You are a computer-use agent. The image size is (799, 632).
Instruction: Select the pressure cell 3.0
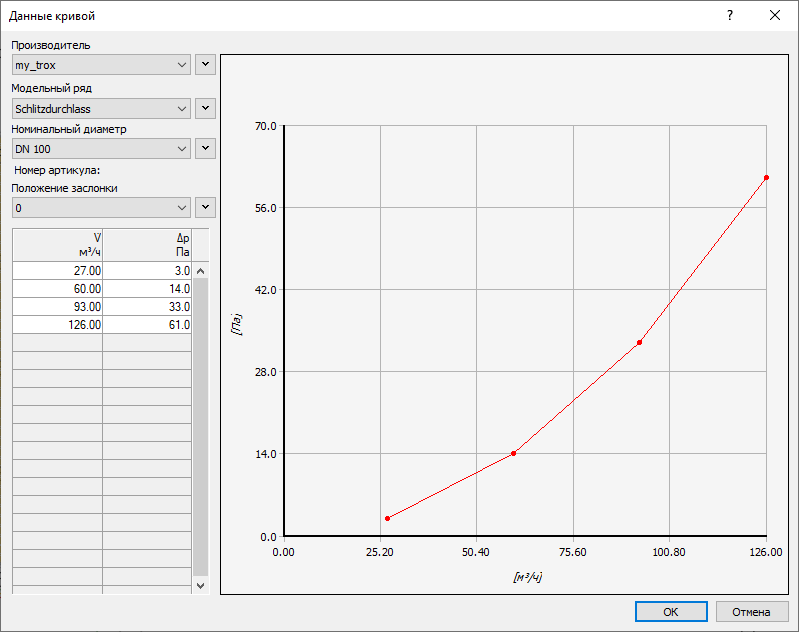(147, 271)
